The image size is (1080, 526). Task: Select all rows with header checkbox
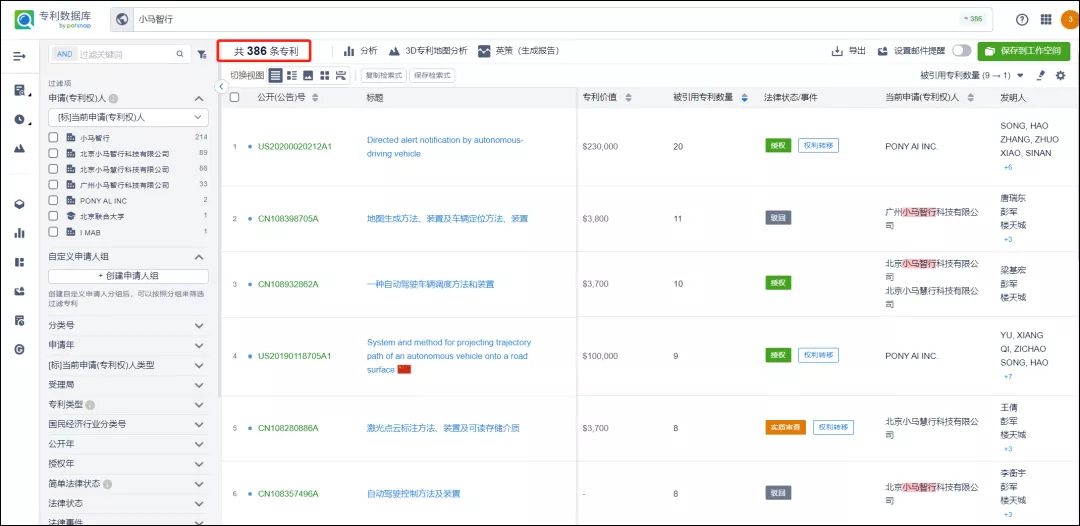tap(235, 97)
